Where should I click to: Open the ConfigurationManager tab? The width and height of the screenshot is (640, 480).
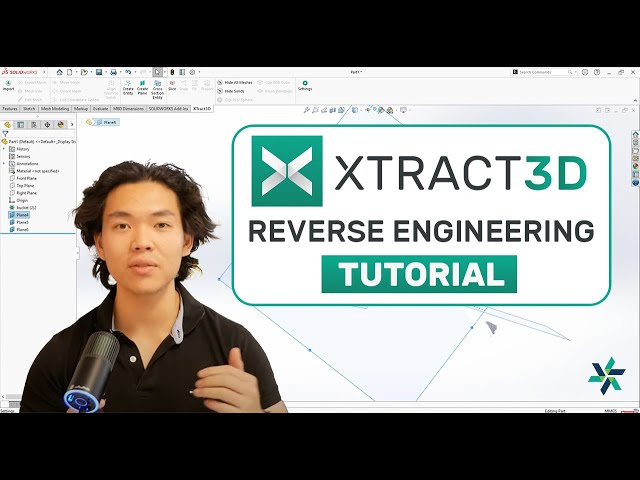pyautogui.click(x=34, y=124)
